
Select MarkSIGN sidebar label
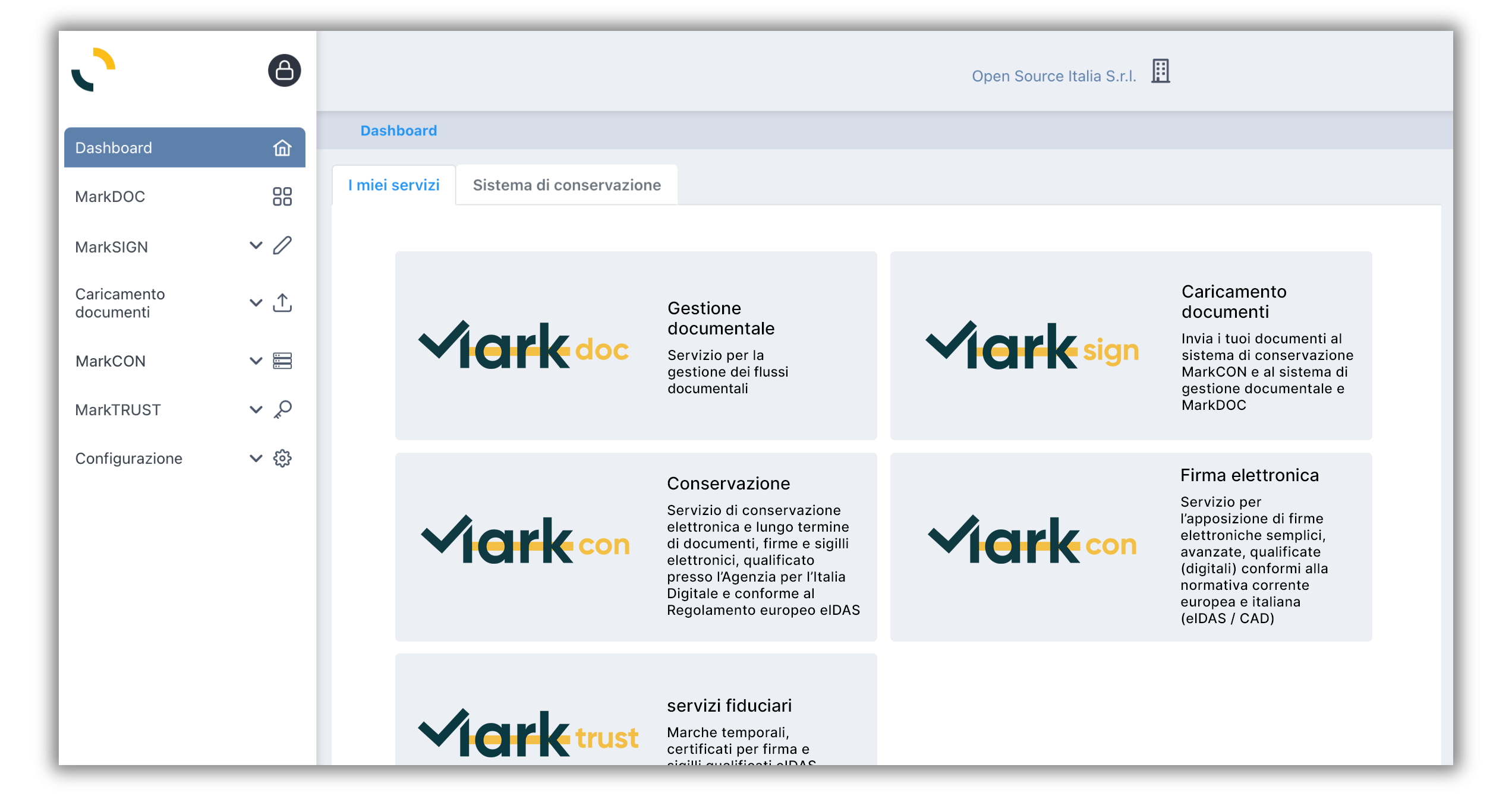click(x=112, y=247)
